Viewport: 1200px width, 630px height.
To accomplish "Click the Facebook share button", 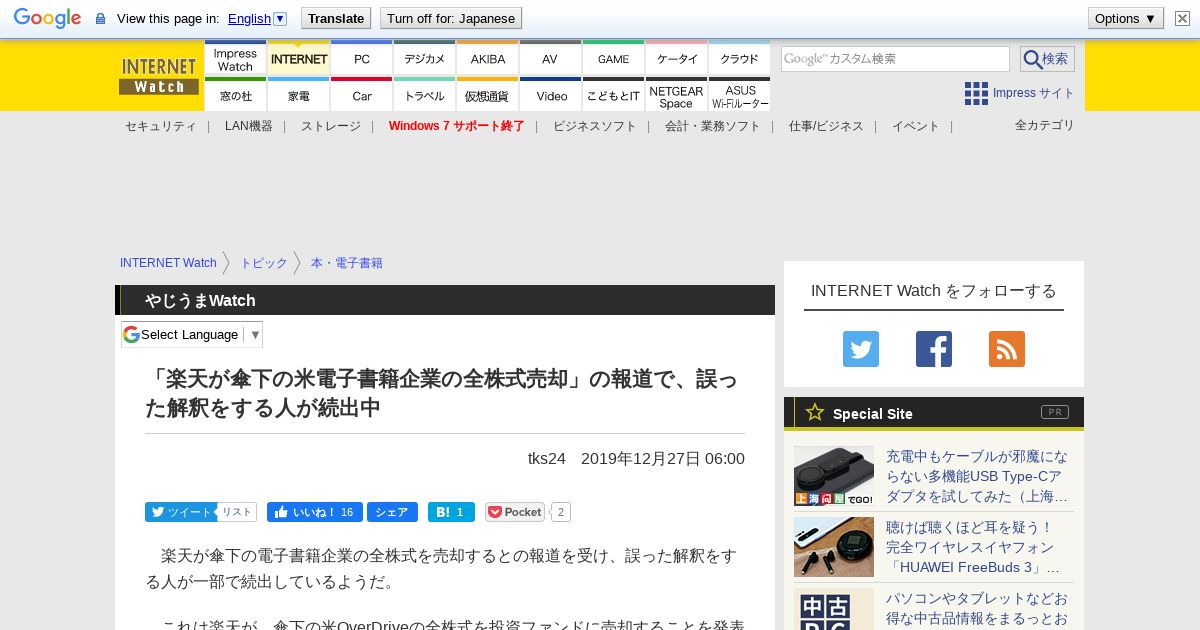I will 392,512.
